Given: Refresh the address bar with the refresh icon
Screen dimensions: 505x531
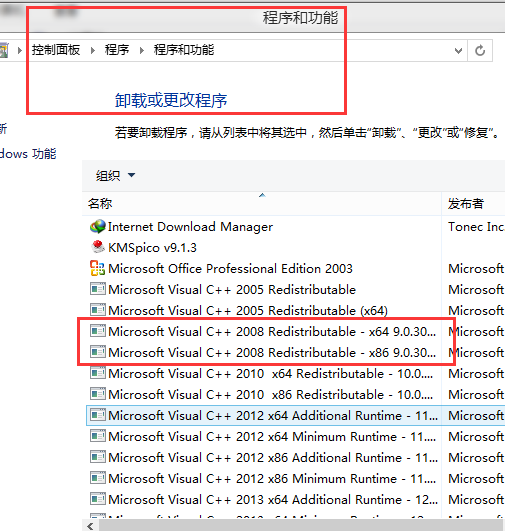Looking at the screenshot, I should [x=480, y=50].
